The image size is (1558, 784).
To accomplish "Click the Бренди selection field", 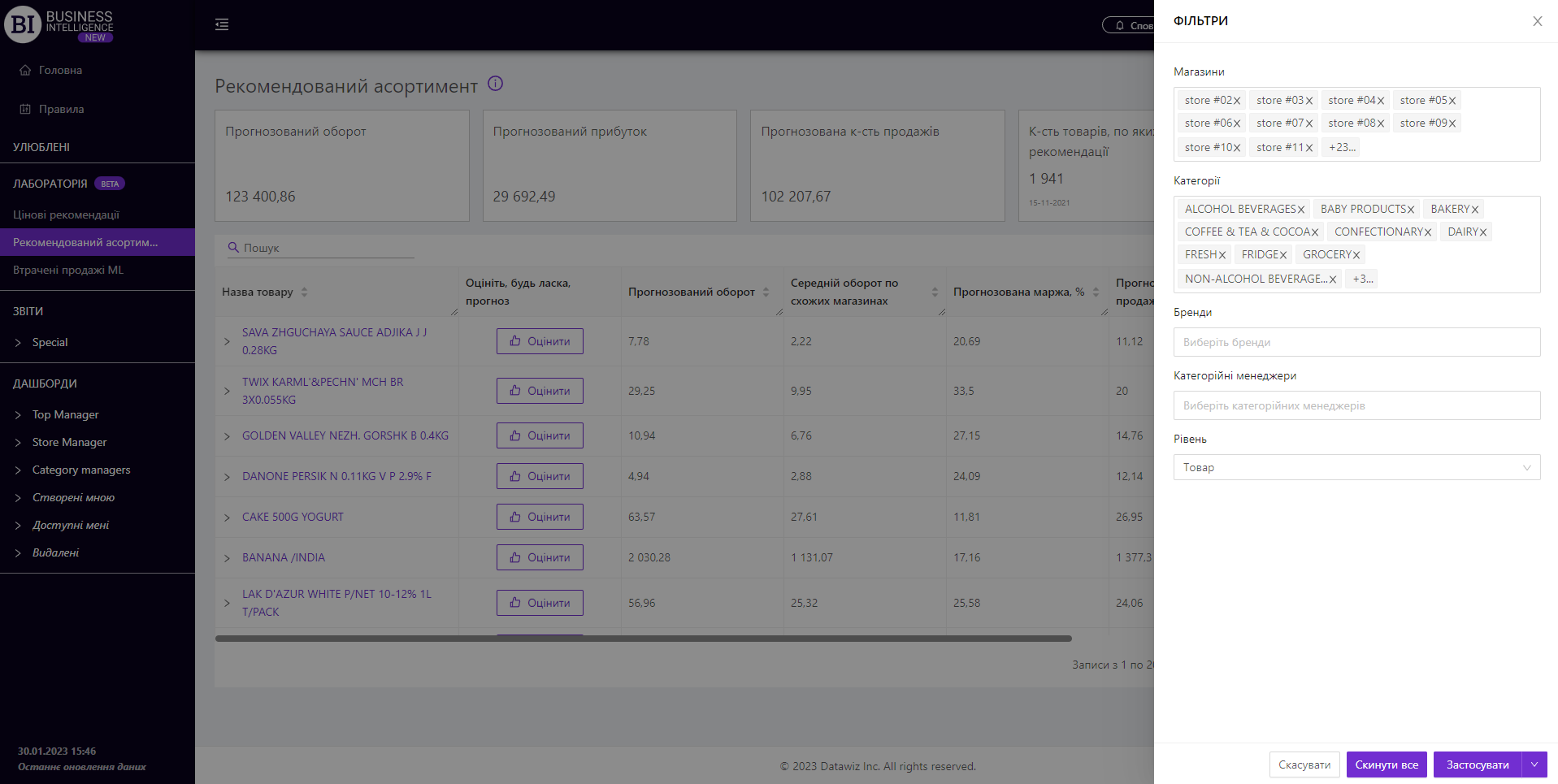I will [1356, 342].
